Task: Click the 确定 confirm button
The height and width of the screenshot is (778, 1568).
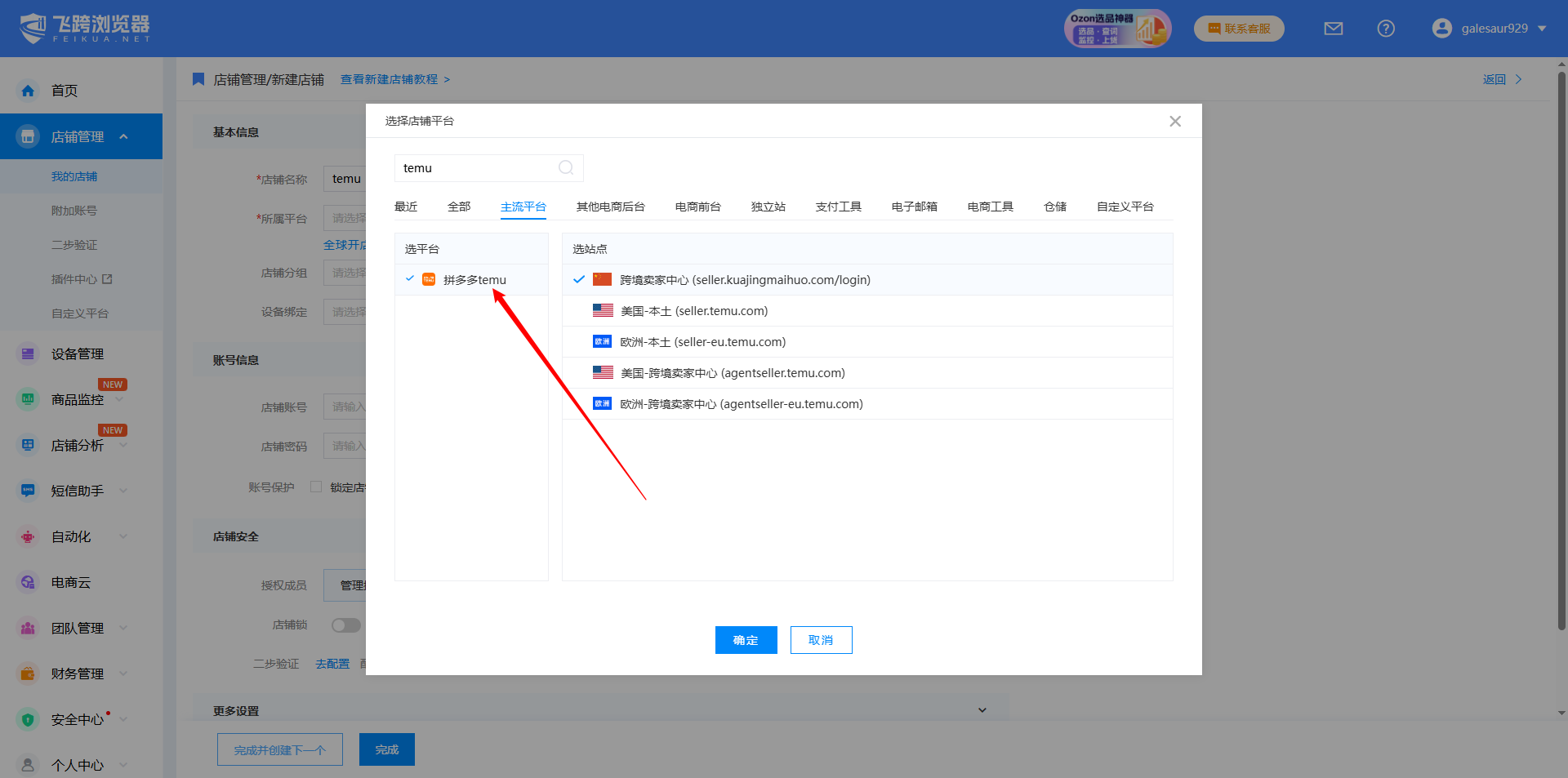Action: click(x=746, y=640)
